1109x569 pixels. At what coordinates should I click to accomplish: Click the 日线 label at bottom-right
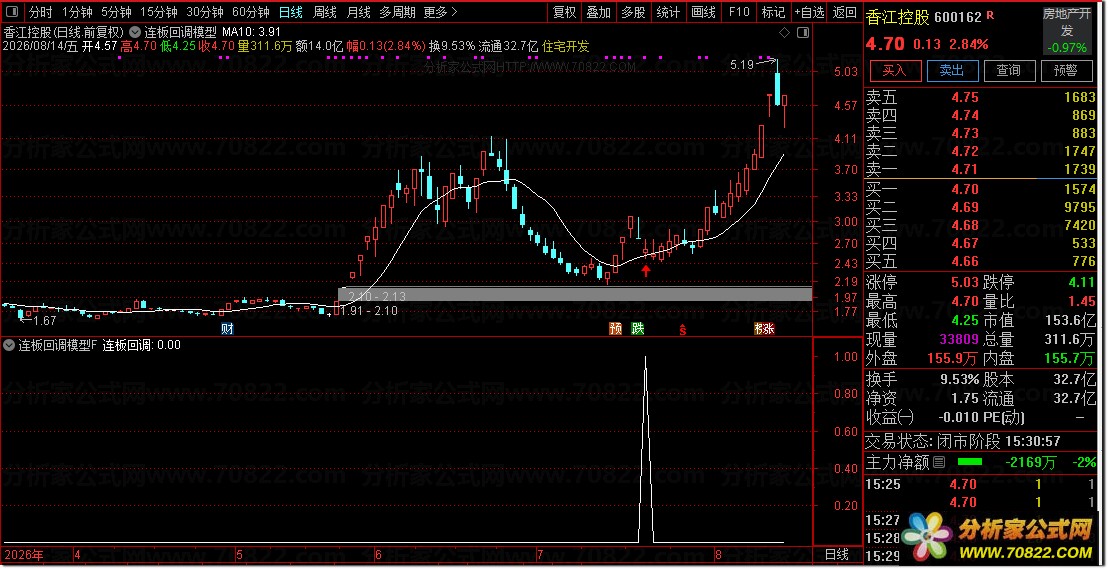837,555
